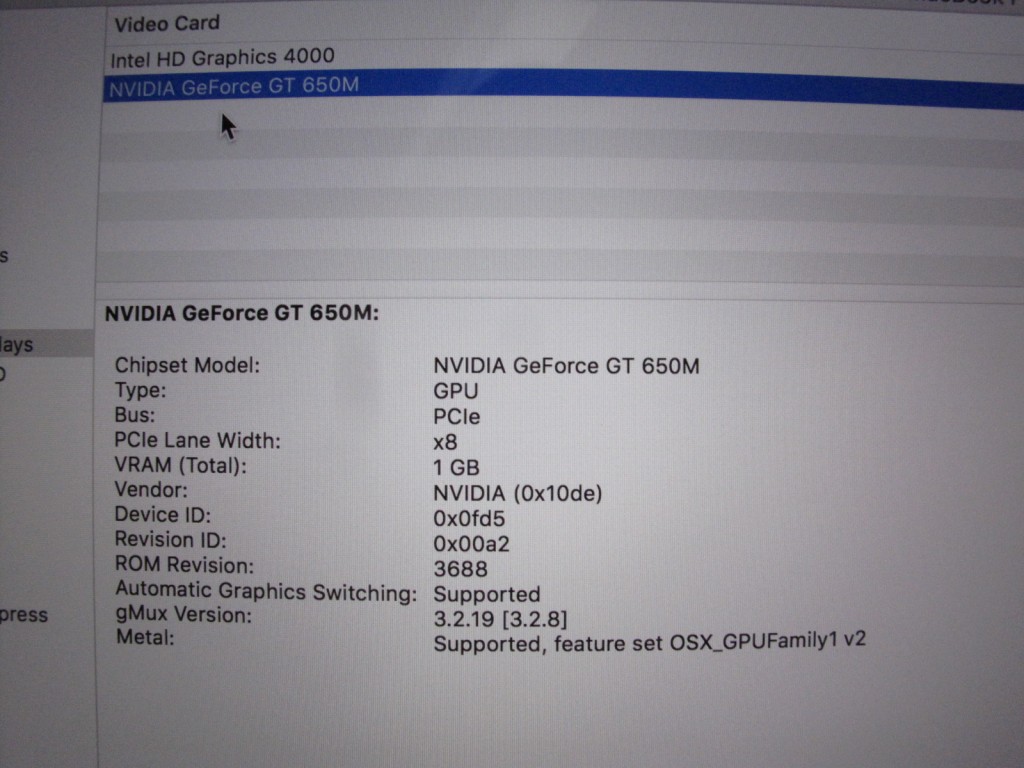Click the Automatic Graphics Switching: label
Screen dimensions: 1024x768
[266, 591]
